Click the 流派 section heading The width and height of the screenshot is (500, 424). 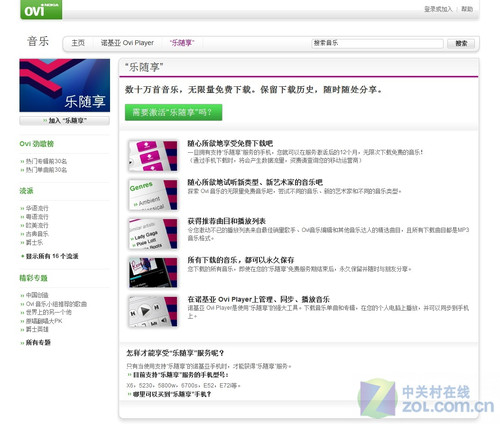click(x=26, y=191)
